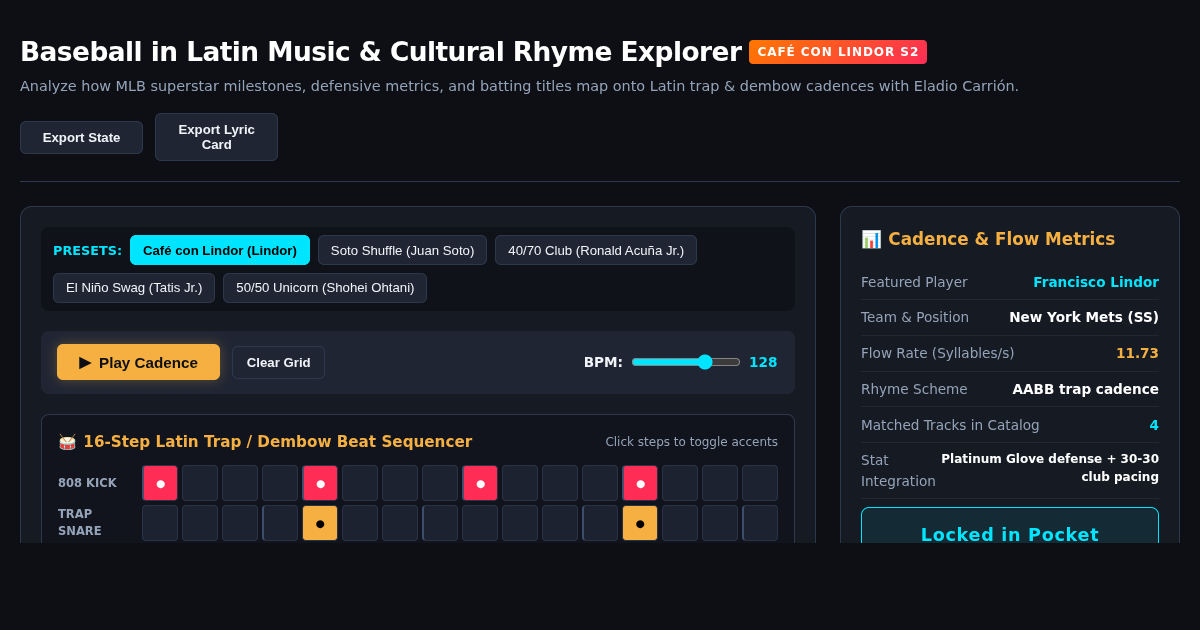Toggle Trap Snare step 8

pos(440,523)
